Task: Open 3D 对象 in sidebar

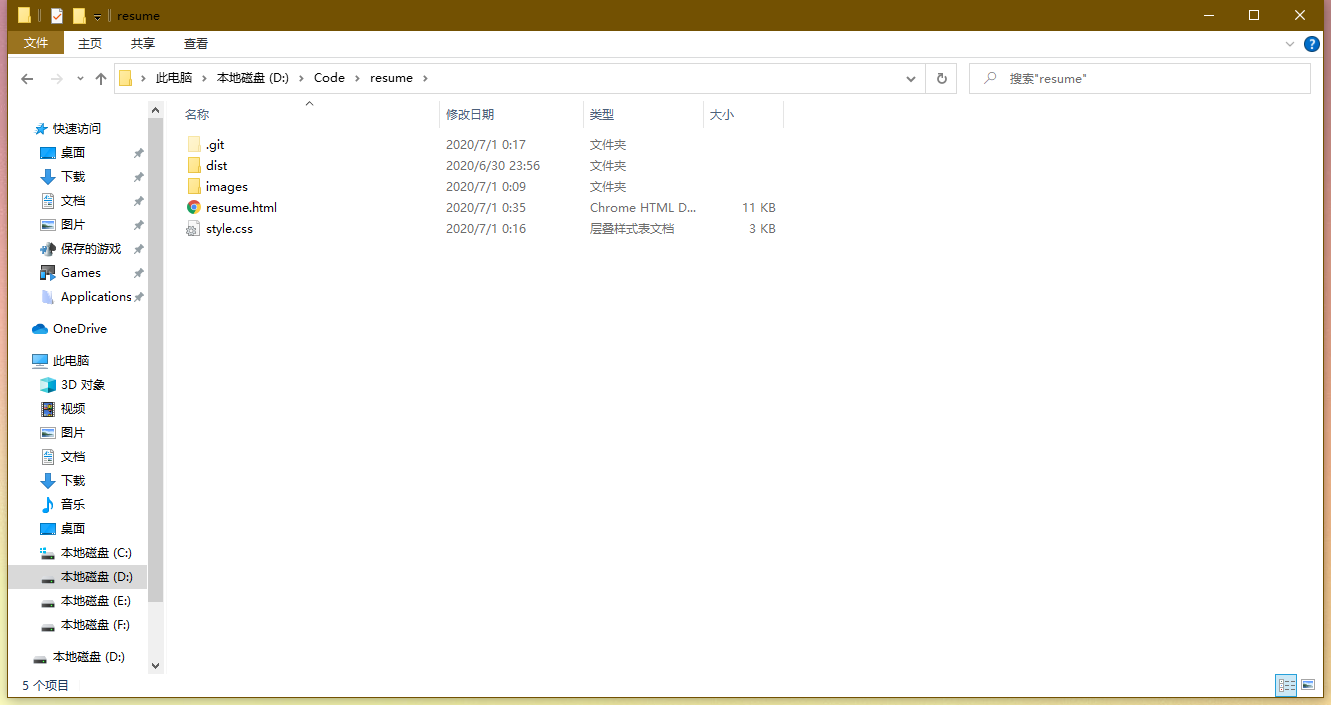Action: tap(82, 385)
